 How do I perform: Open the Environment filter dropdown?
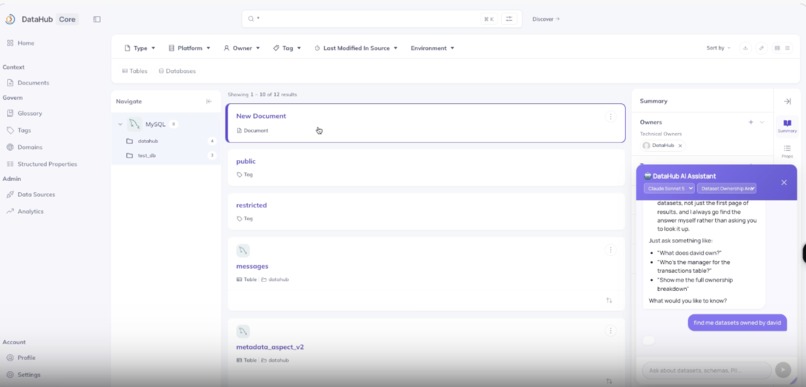point(432,48)
